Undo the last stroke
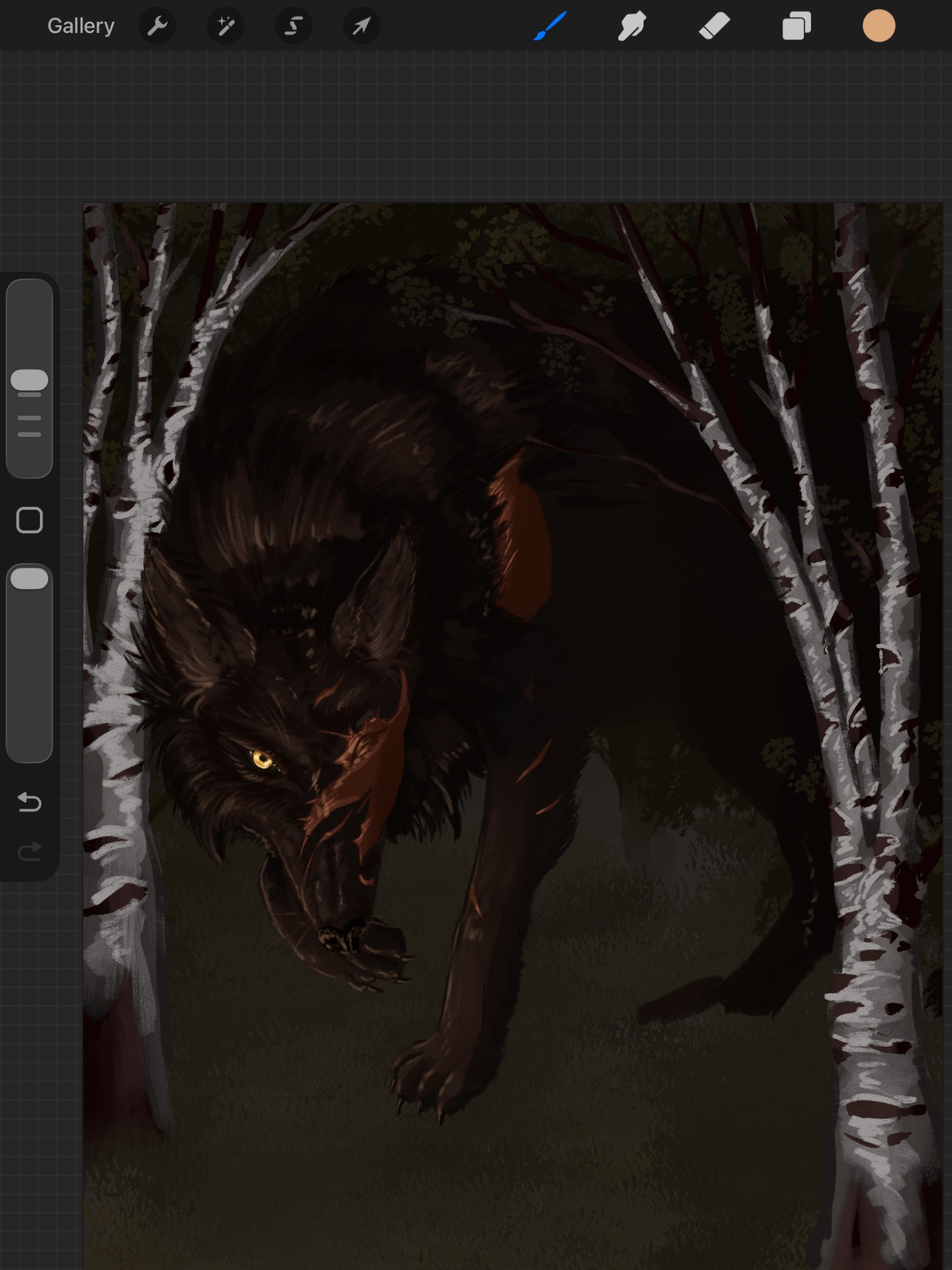The width and height of the screenshot is (952, 1270). (x=29, y=802)
